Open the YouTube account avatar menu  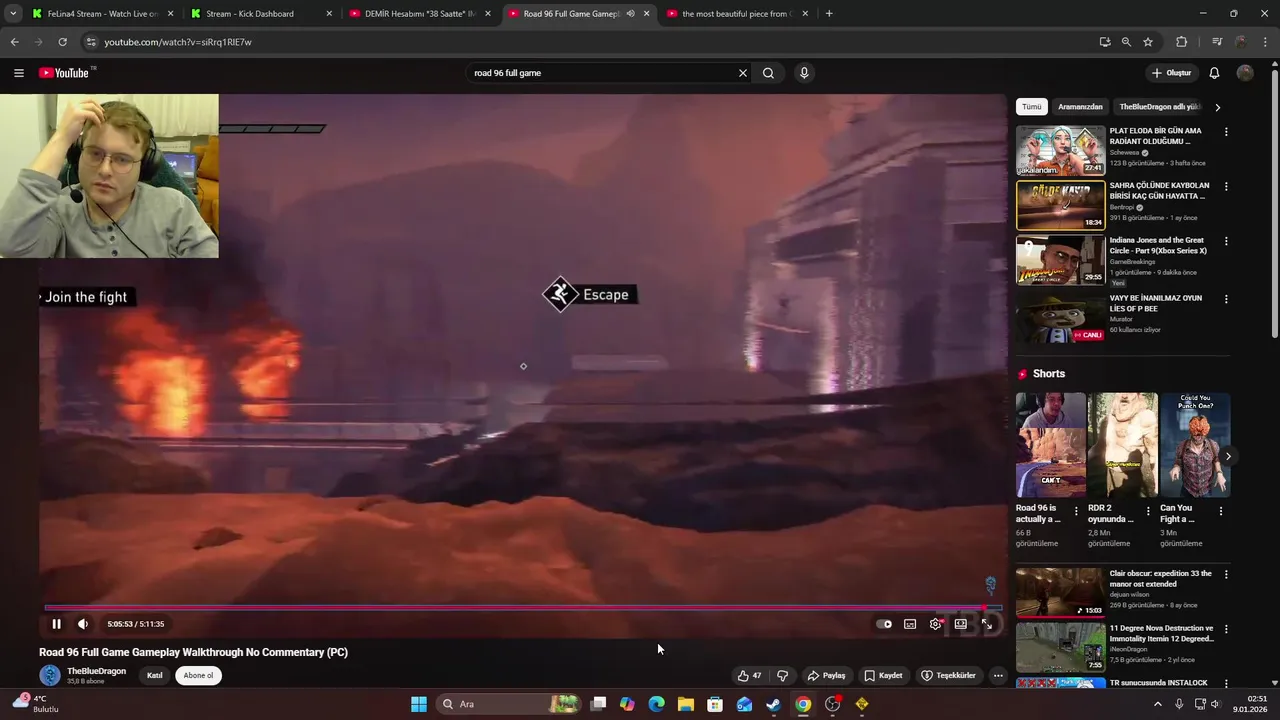(x=1245, y=73)
